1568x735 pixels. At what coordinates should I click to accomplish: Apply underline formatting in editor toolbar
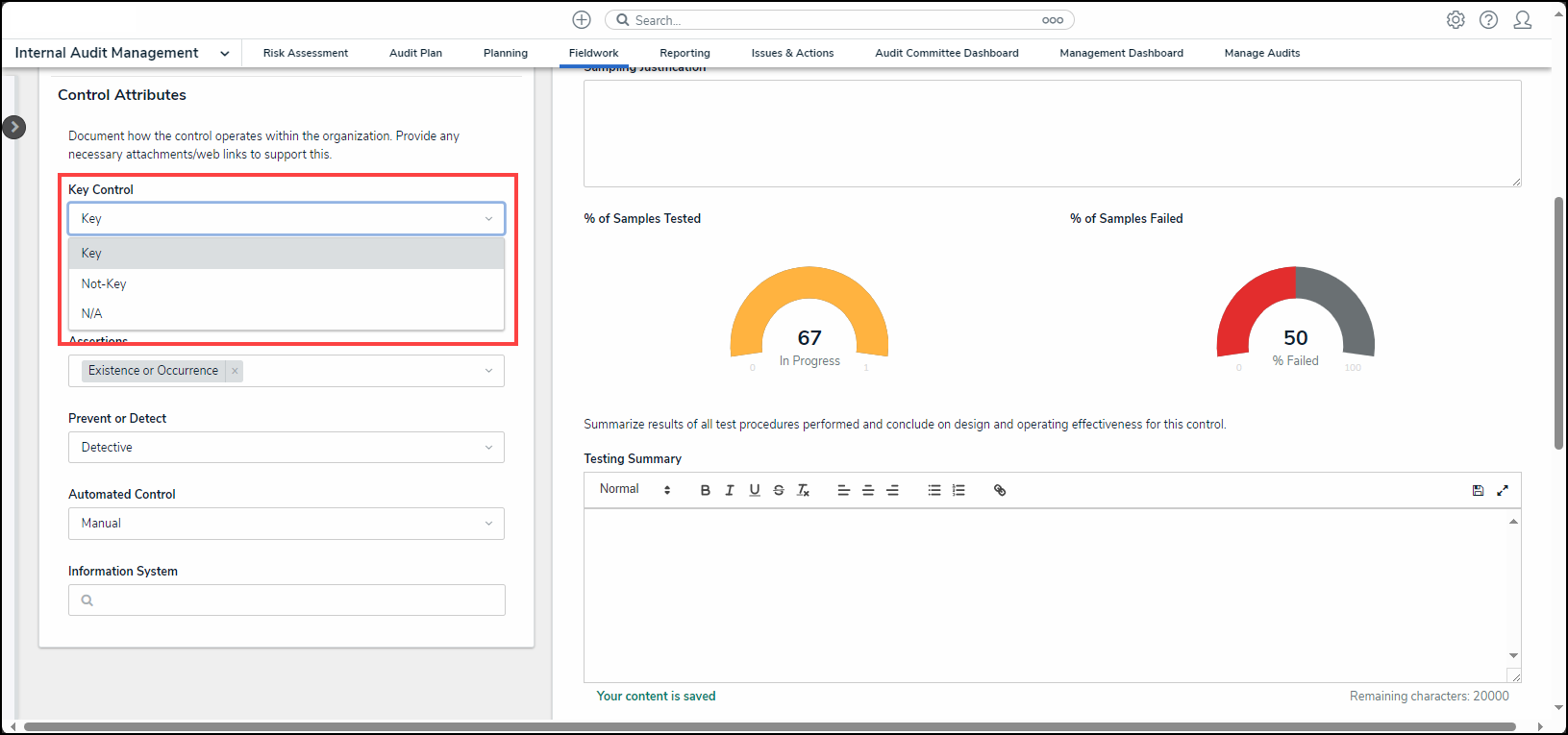[755, 490]
